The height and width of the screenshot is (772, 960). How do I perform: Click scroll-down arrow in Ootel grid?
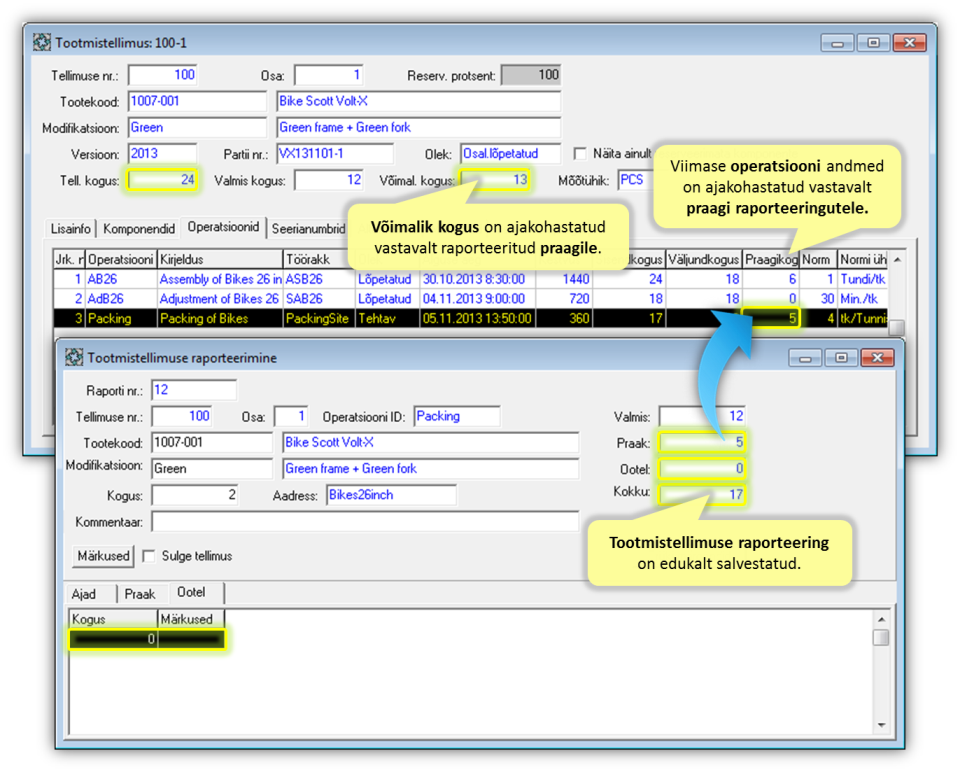point(881,725)
